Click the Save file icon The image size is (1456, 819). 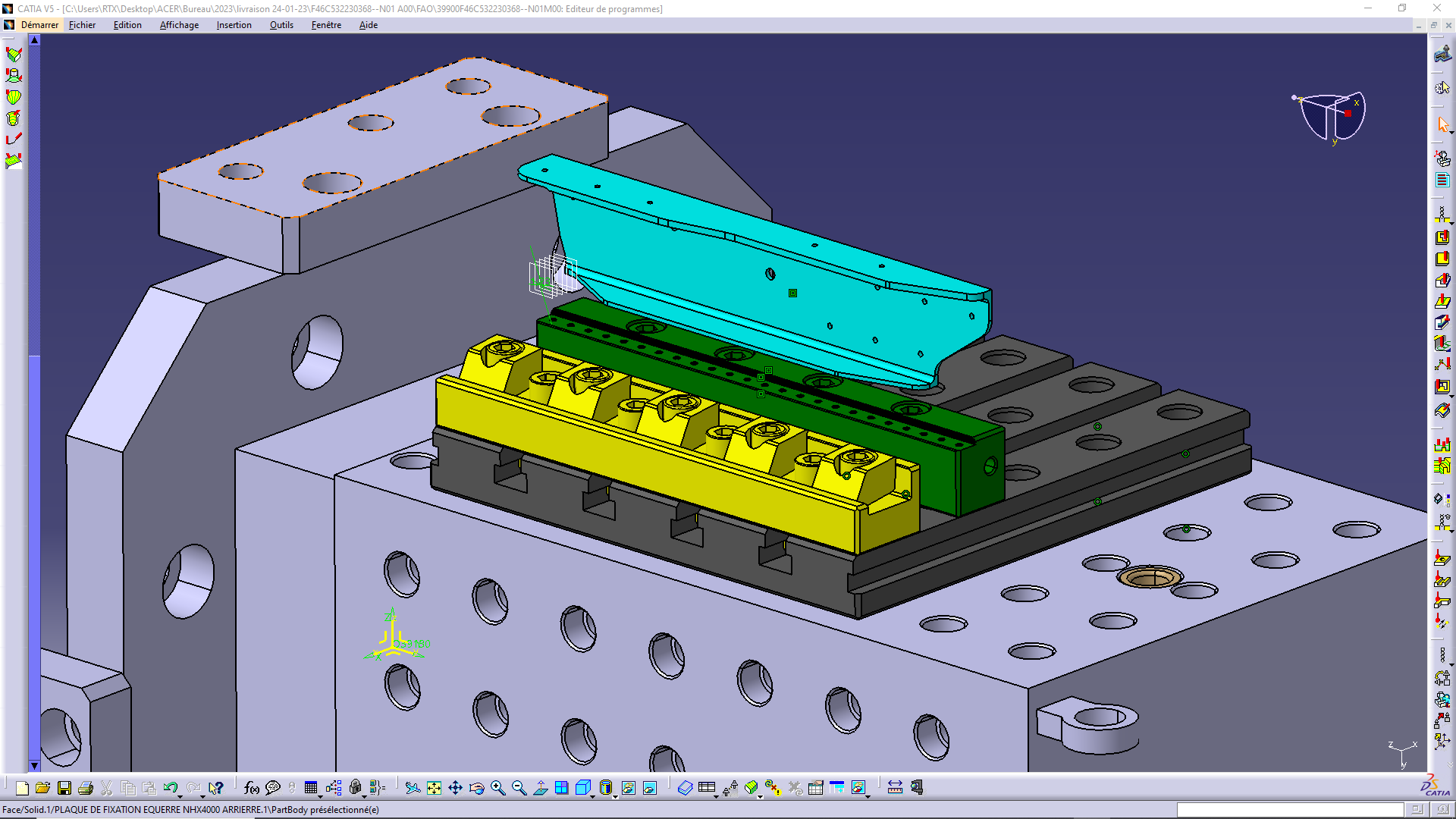[x=64, y=788]
